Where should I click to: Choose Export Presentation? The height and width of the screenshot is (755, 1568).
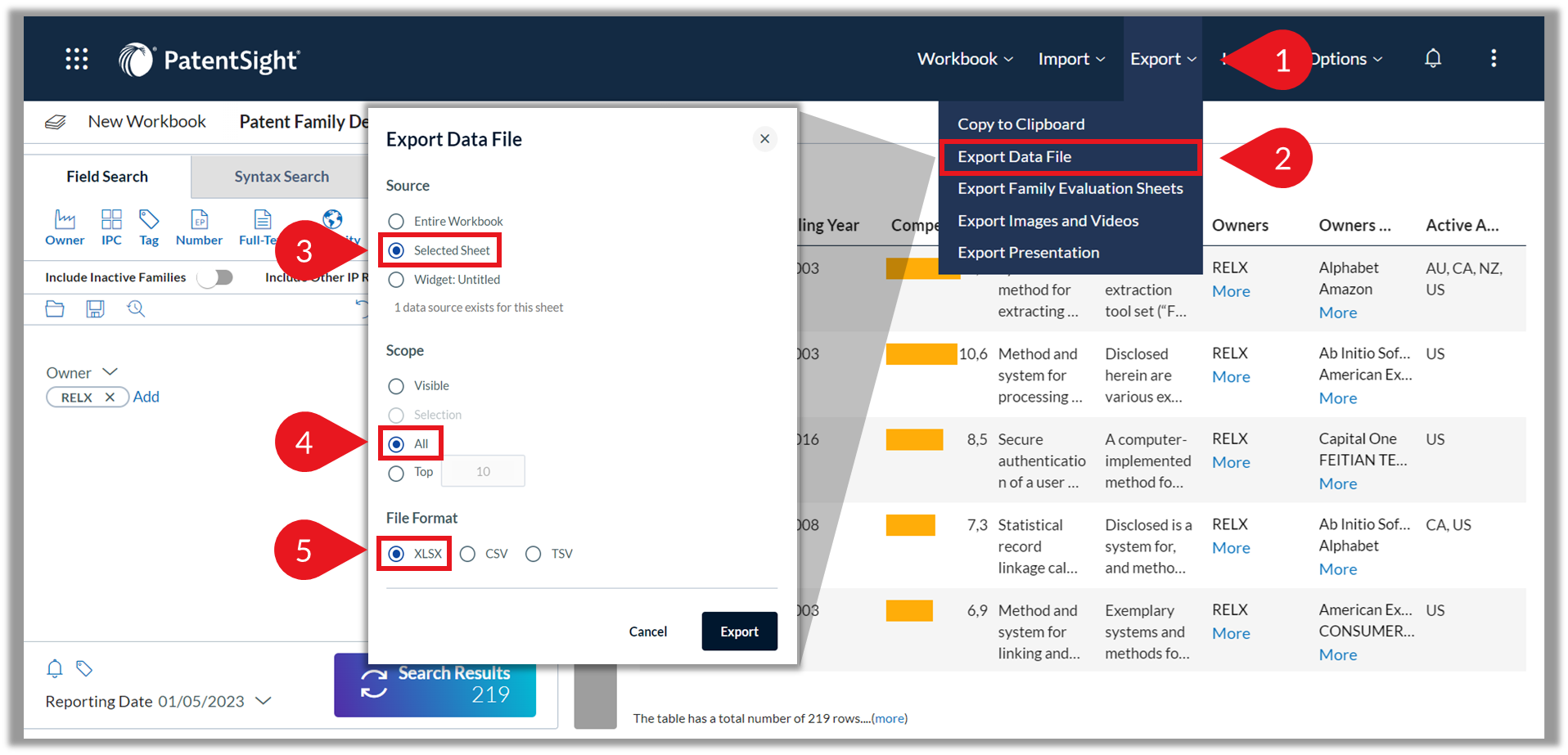click(x=1029, y=253)
